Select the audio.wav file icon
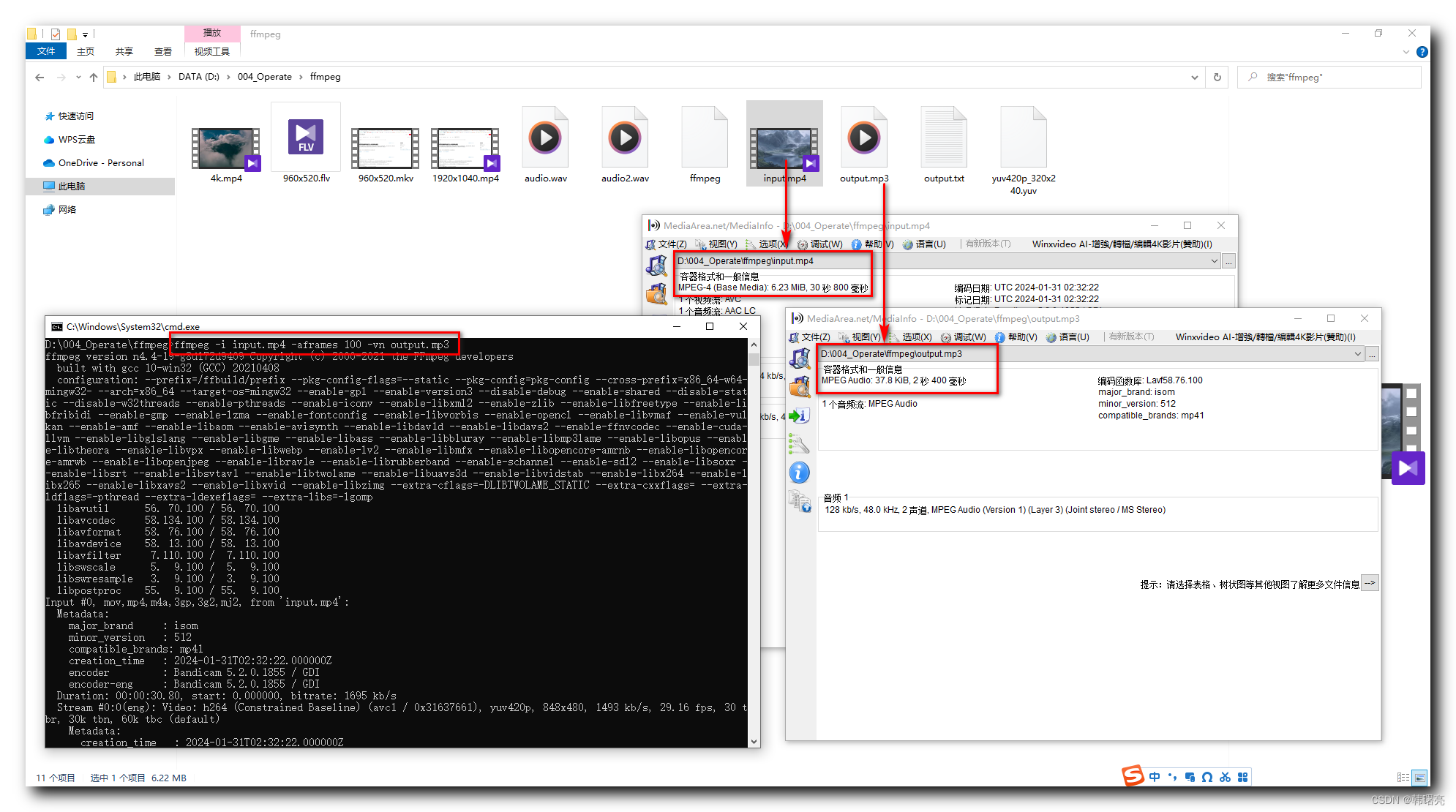Screen dimensions: 1456x812 (x=545, y=138)
